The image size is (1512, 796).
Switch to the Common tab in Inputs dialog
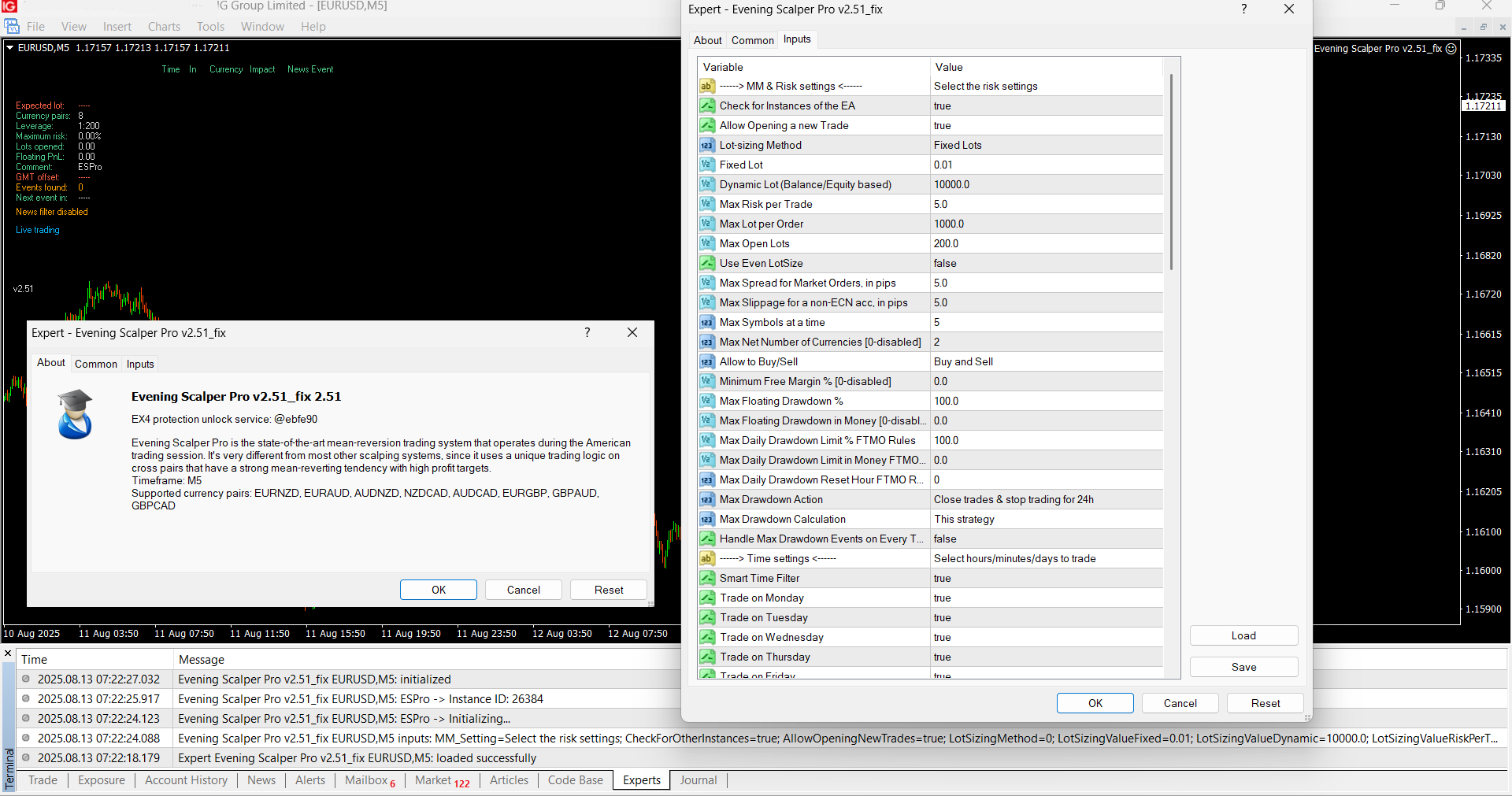[x=752, y=40]
